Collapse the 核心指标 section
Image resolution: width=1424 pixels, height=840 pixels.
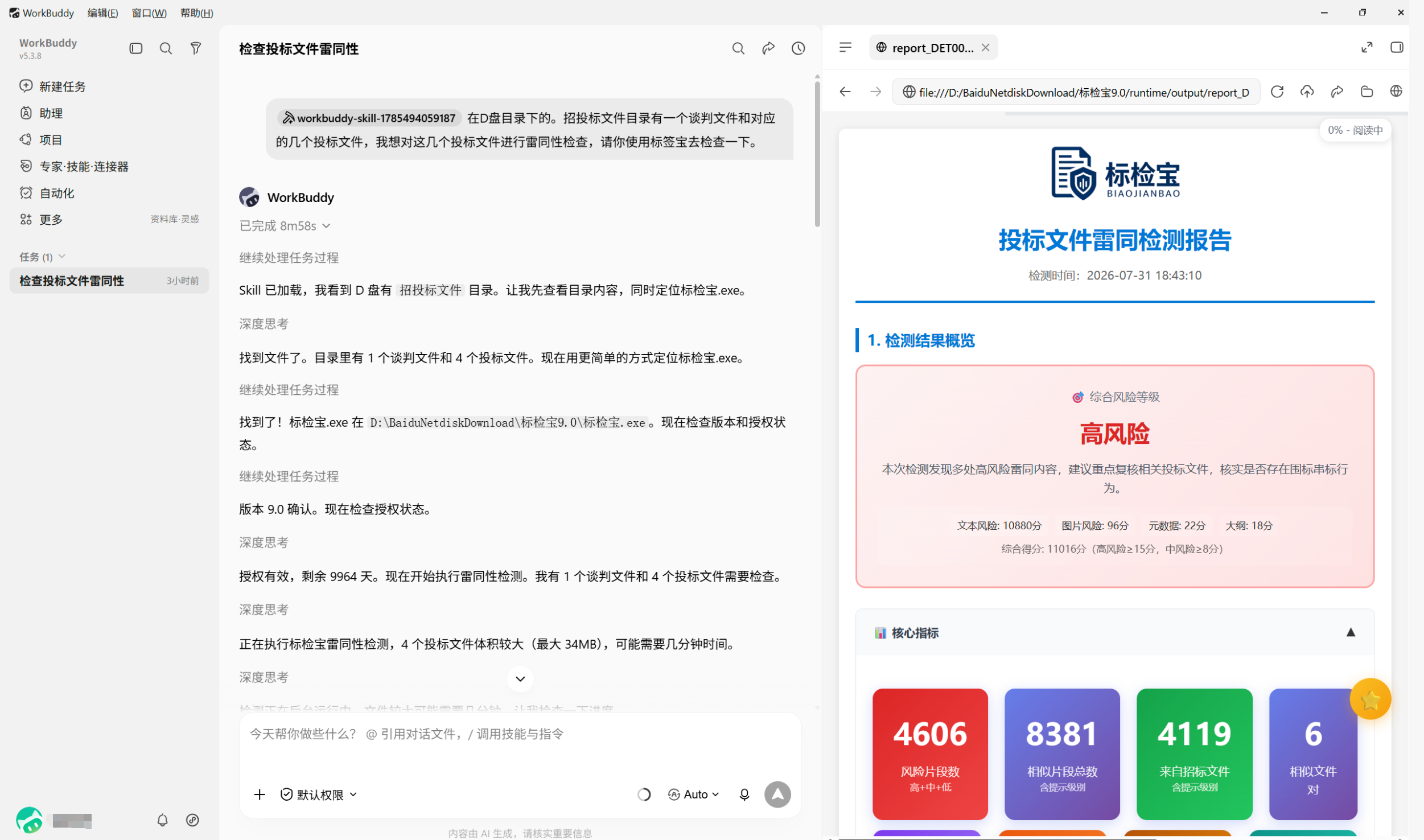(x=1350, y=632)
